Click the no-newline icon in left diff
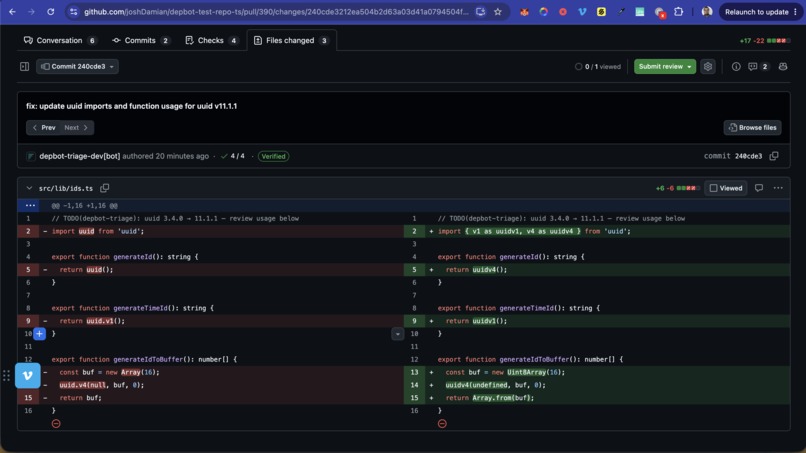This screenshot has height=453, width=806. (x=56, y=424)
